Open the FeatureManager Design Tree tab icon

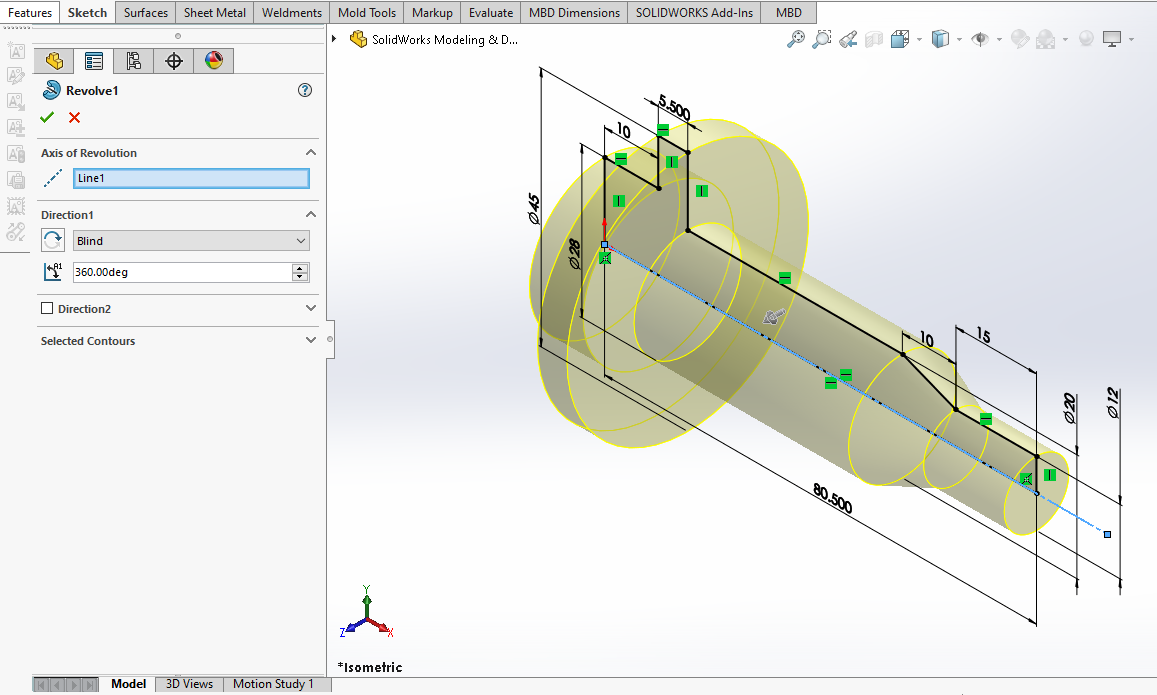pos(54,61)
